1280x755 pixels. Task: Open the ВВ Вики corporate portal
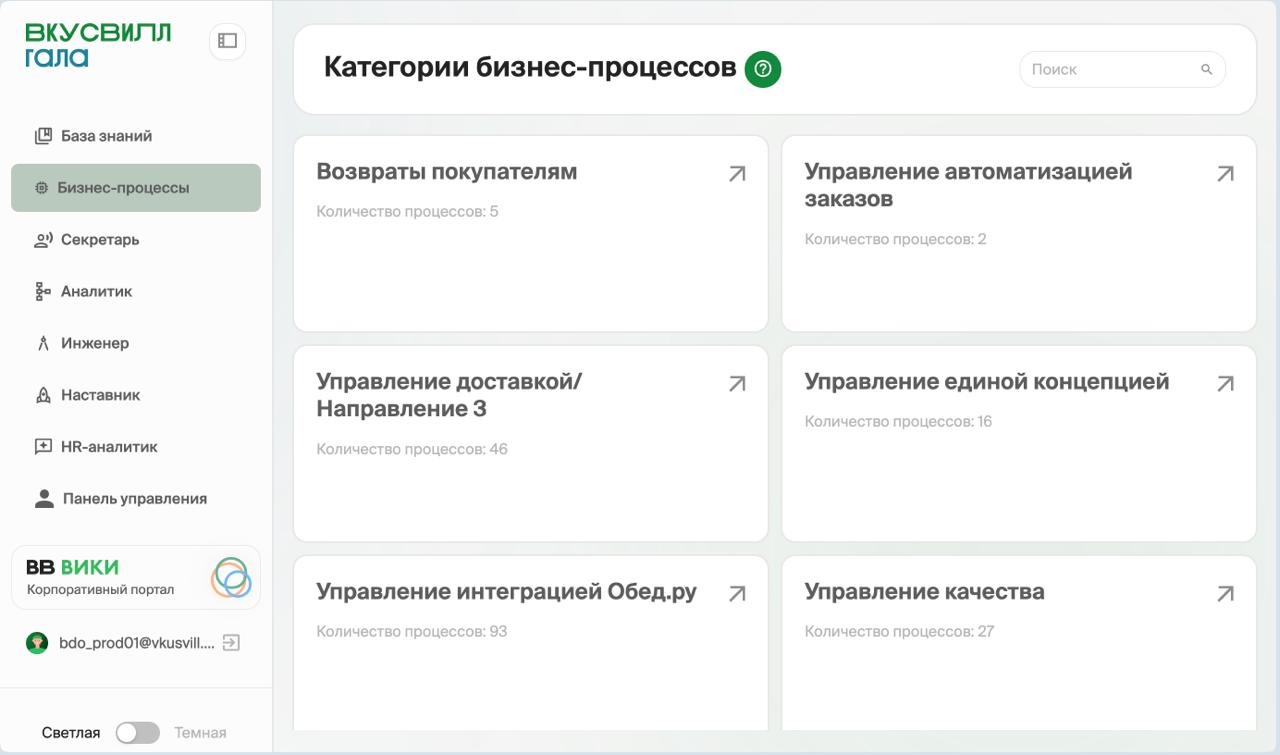pyautogui.click(x=136, y=578)
